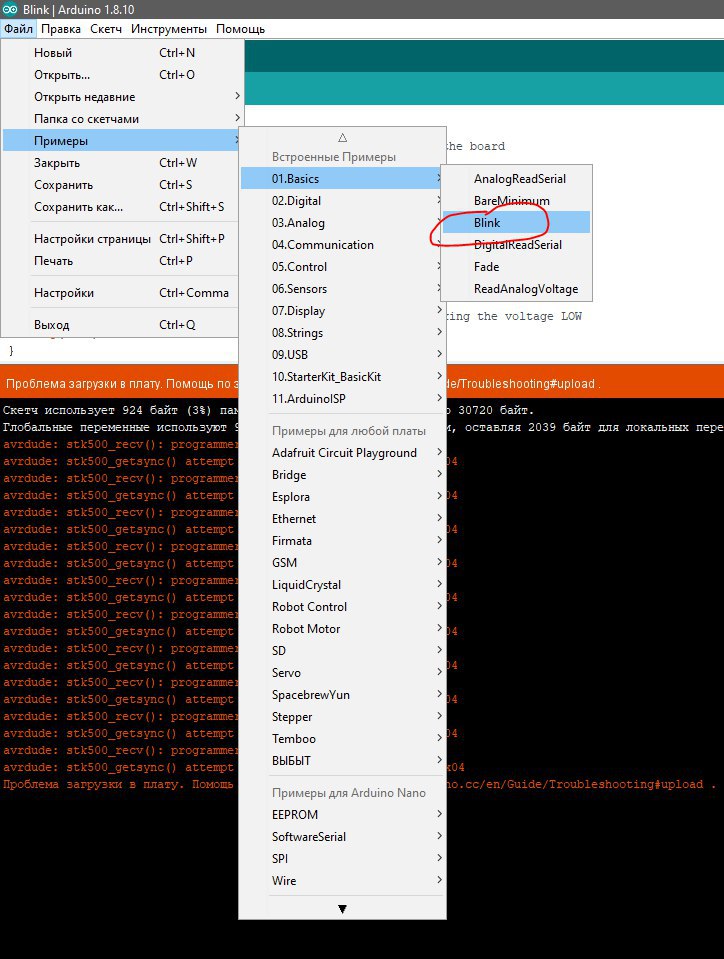Open the Bridge examples

[342, 475]
